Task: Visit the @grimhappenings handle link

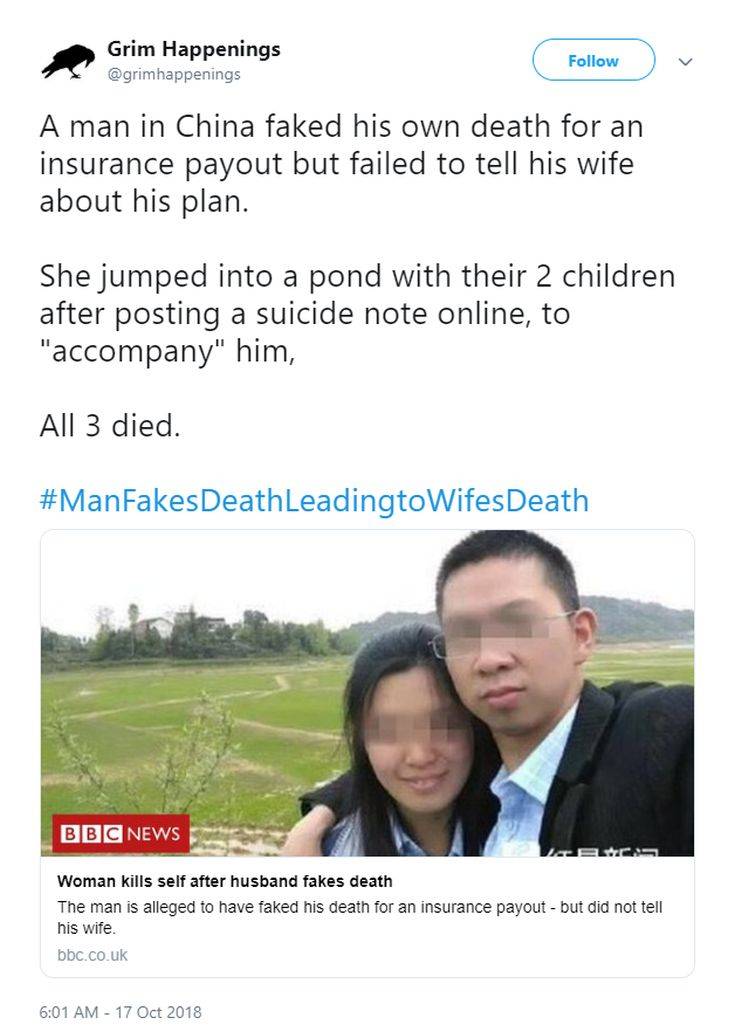Action: [x=174, y=74]
